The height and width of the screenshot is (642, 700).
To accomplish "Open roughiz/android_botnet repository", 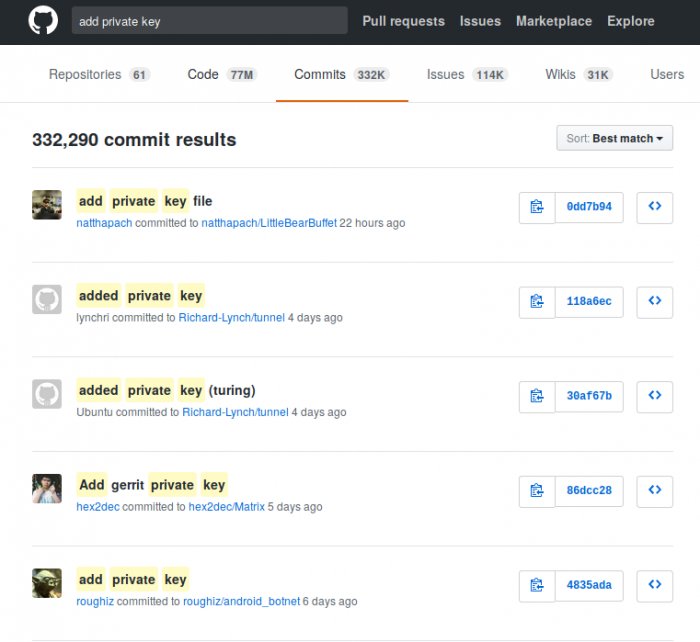I will point(242,601).
